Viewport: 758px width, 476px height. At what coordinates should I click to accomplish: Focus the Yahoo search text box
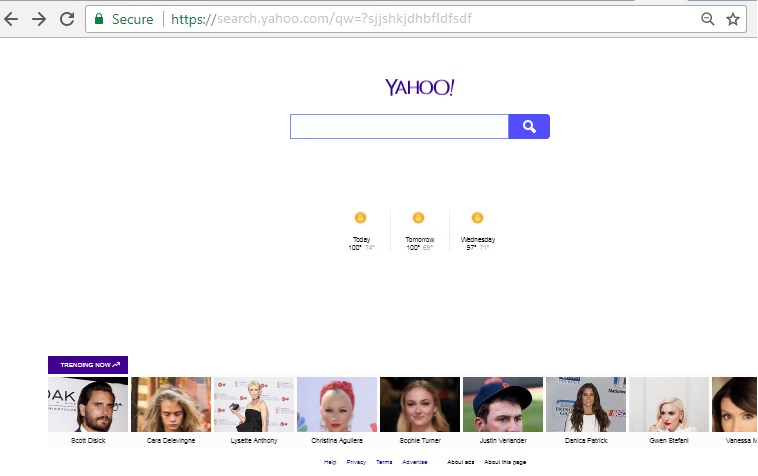point(399,127)
